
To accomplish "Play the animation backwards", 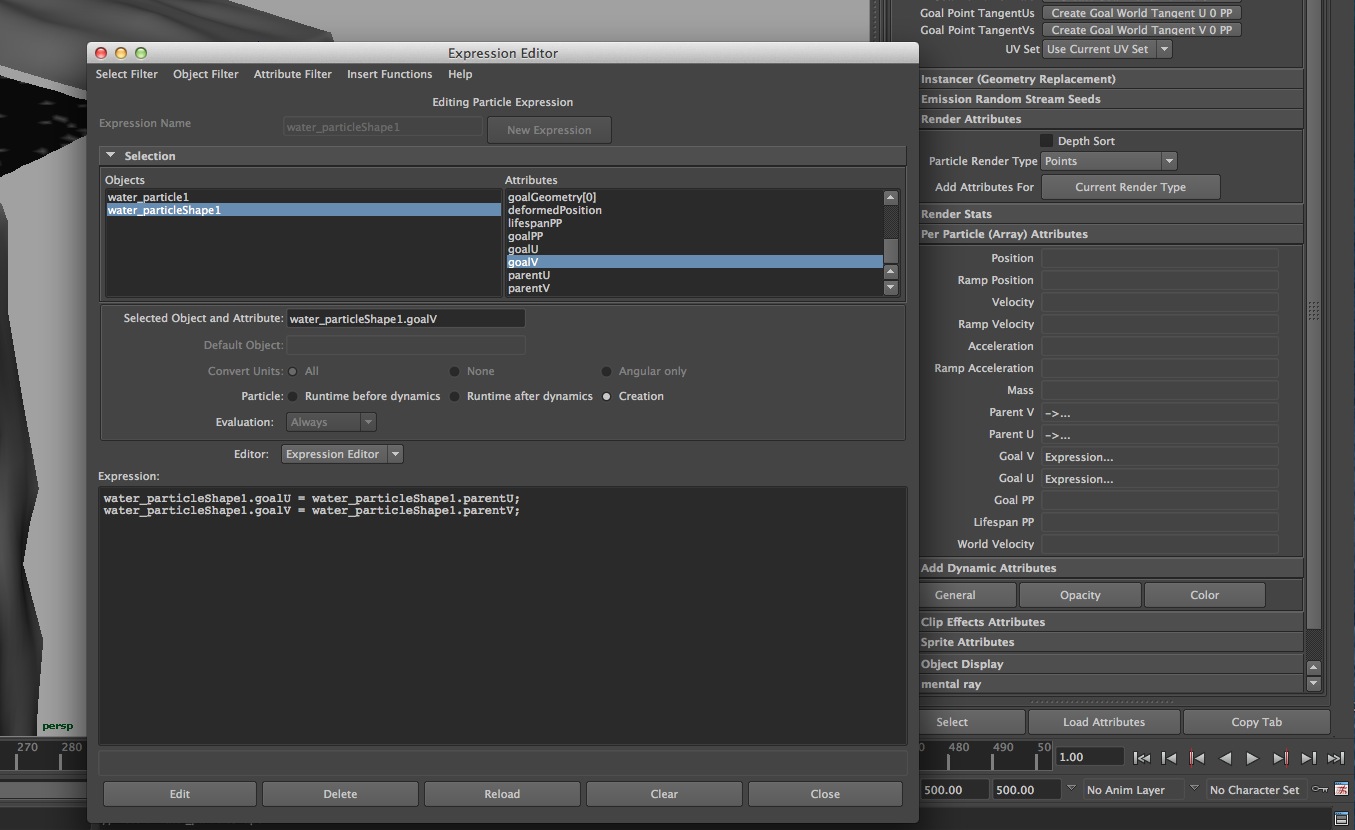I will pos(1225,759).
